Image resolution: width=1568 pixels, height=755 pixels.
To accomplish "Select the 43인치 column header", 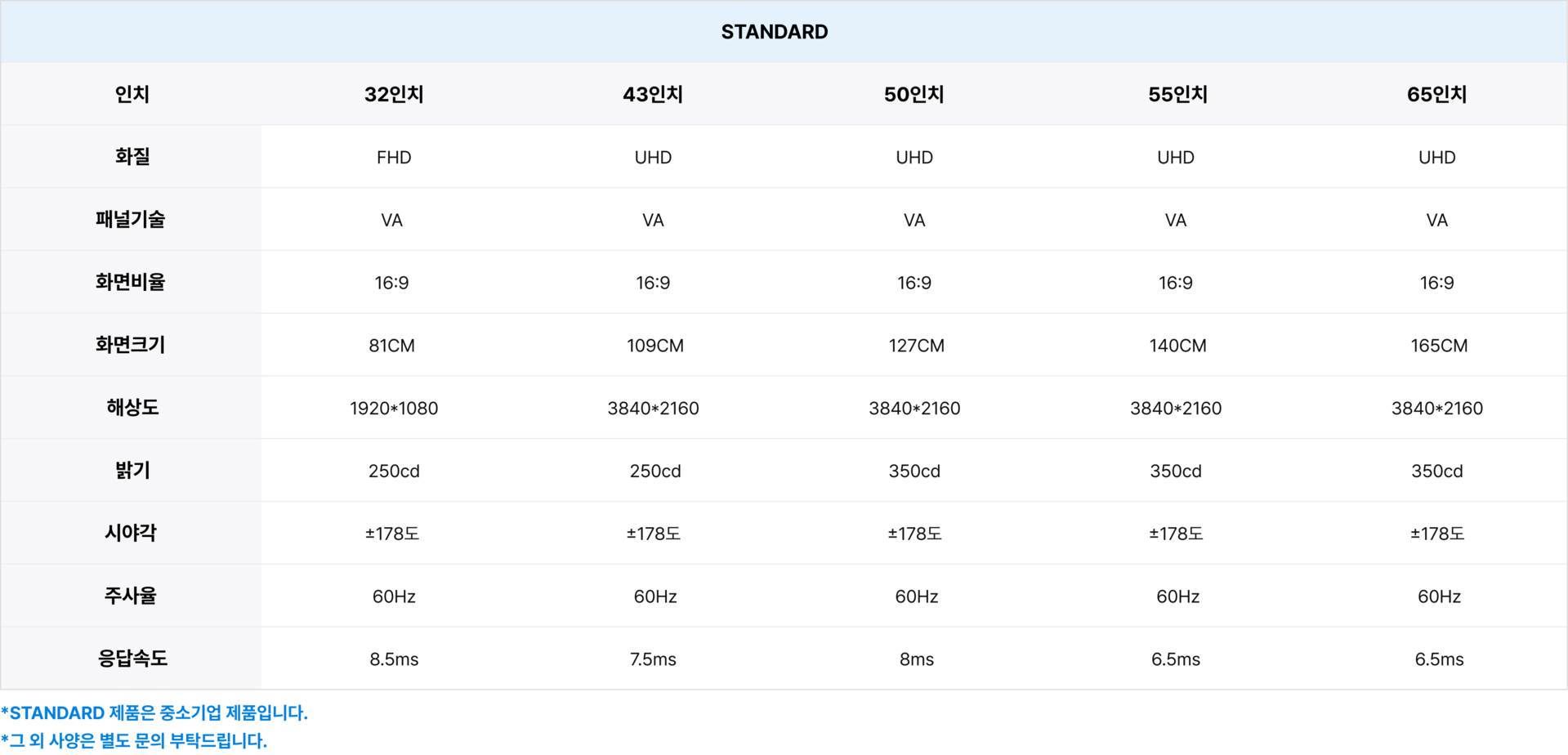I will coord(653,95).
